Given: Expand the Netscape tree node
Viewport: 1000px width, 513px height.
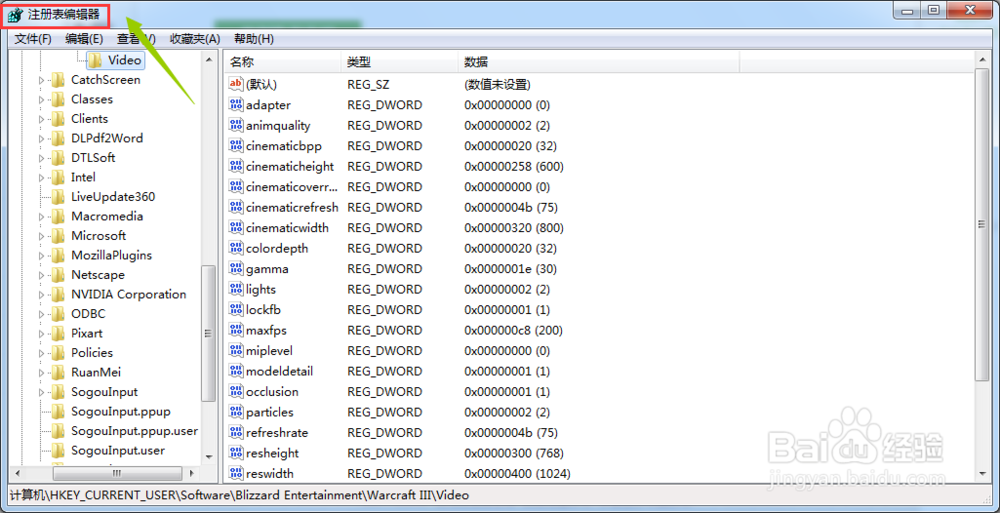Looking at the screenshot, I should pos(41,276).
